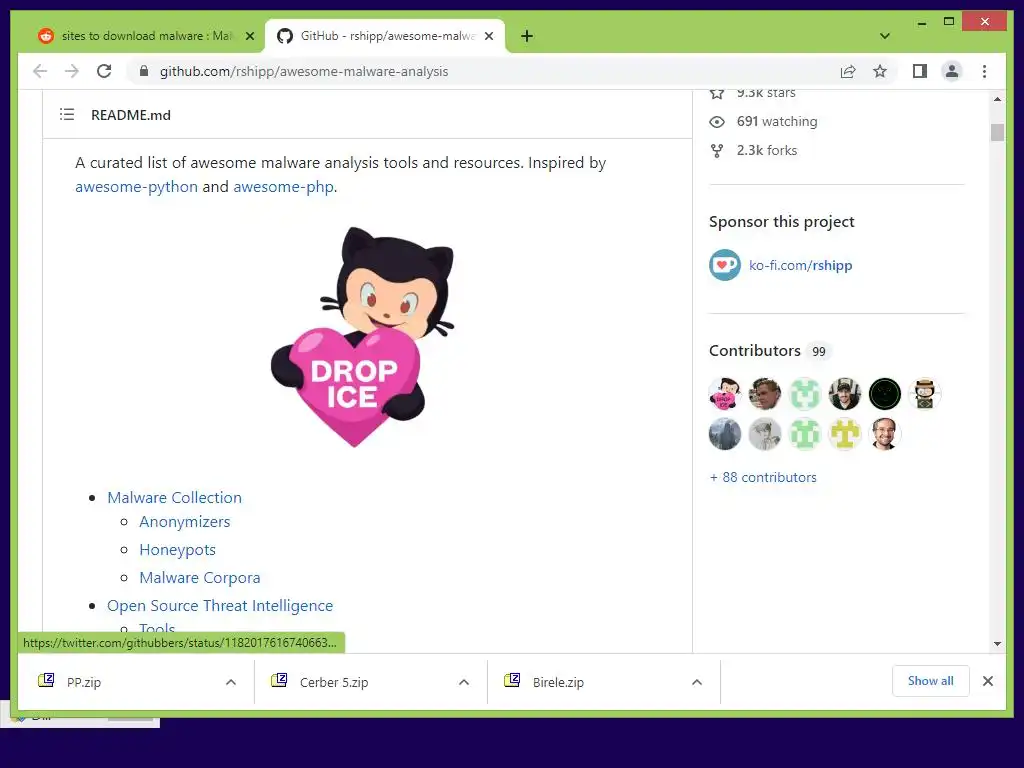The width and height of the screenshot is (1024, 768).
Task: Share this page via the share icon
Action: pos(848,71)
